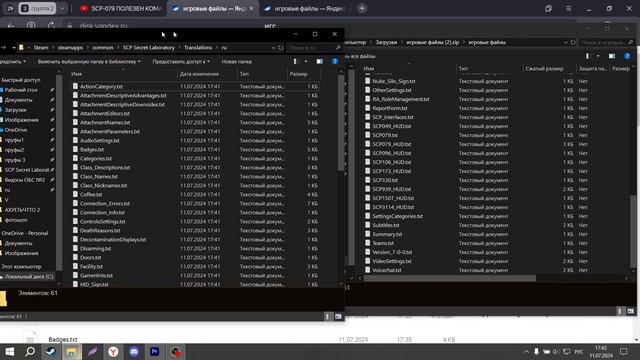640x360 pixels.
Task: Click the help icon in front Explorer window
Action: coord(335,61)
